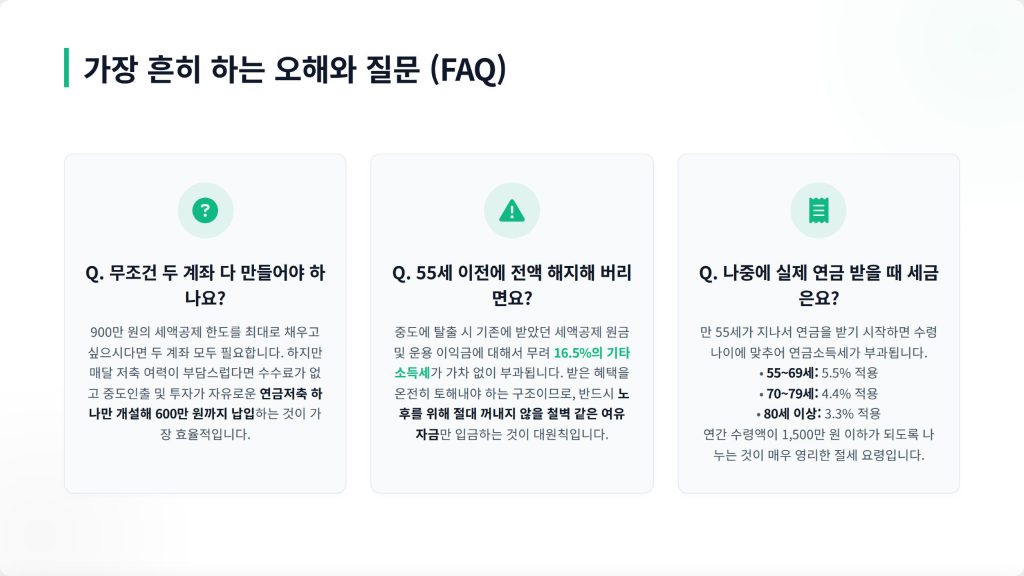Click the bold 600만 원까지 납입 text
This screenshot has height=576, width=1024.
pyautogui.click(x=205, y=414)
